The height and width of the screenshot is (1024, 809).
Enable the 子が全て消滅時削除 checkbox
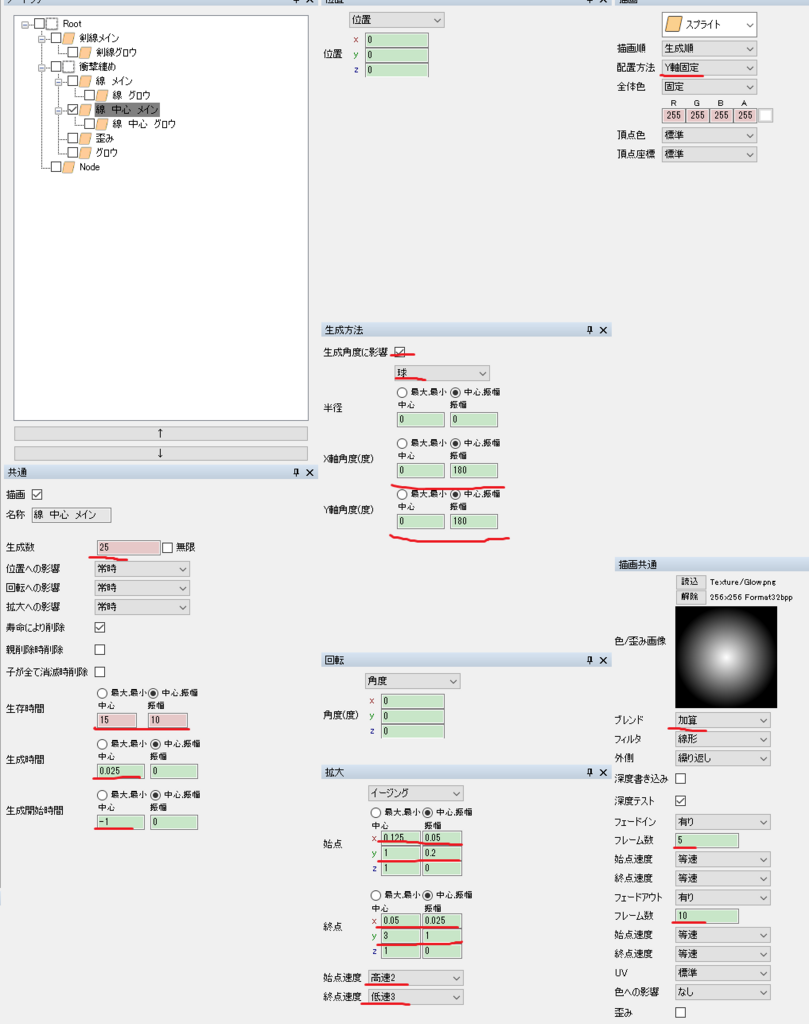100,672
